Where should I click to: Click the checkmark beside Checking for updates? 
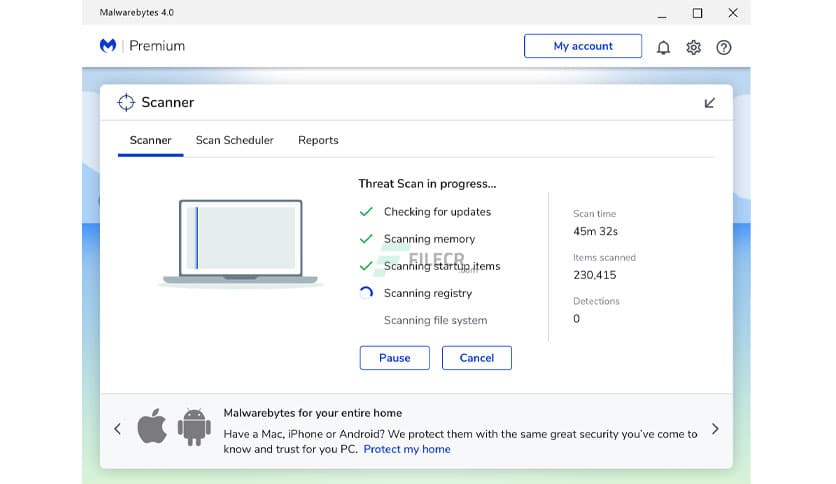click(x=366, y=212)
